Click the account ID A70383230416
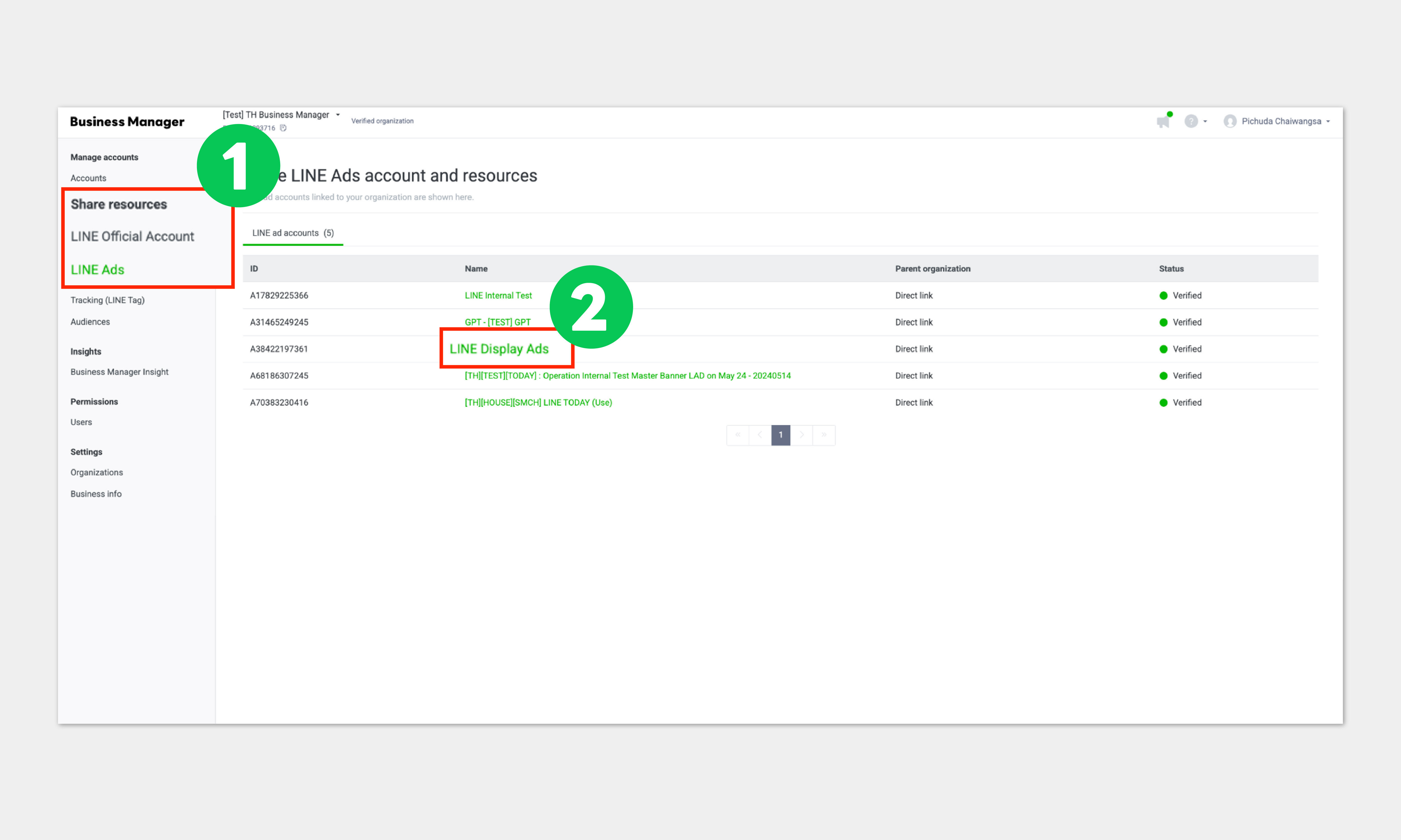Viewport: 1401px width, 840px height. point(279,402)
